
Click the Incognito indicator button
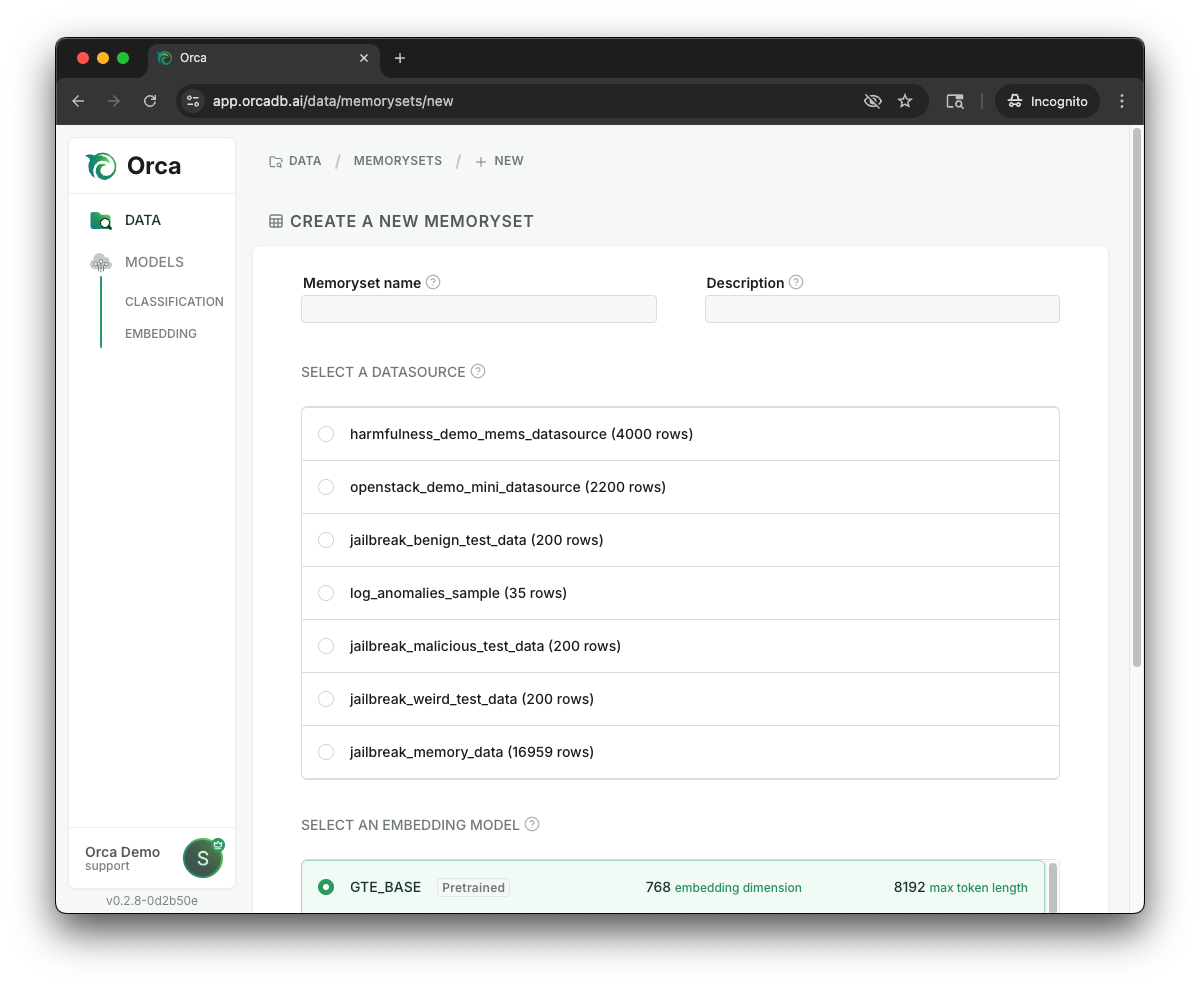tap(1047, 101)
